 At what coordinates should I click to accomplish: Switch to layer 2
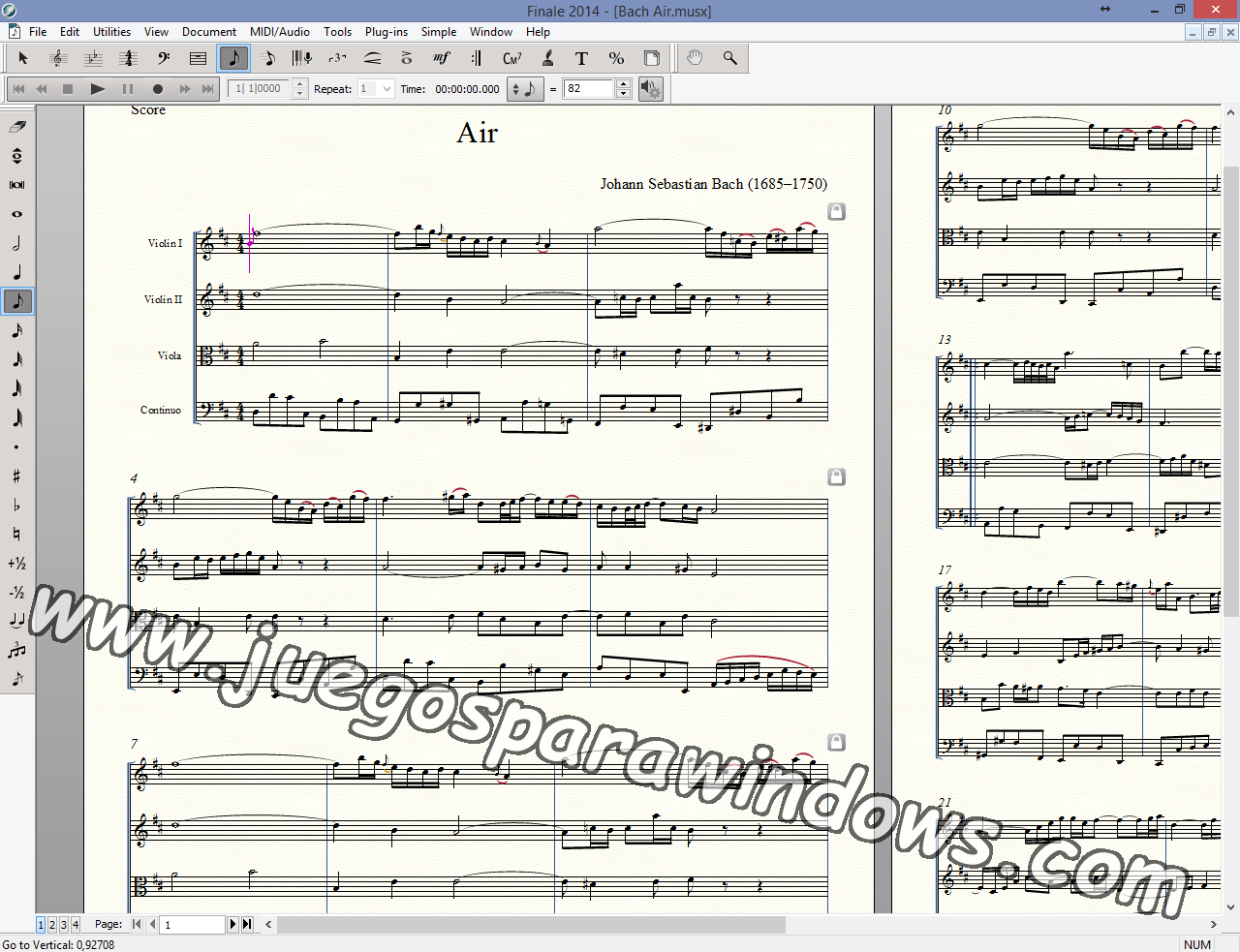(52, 925)
